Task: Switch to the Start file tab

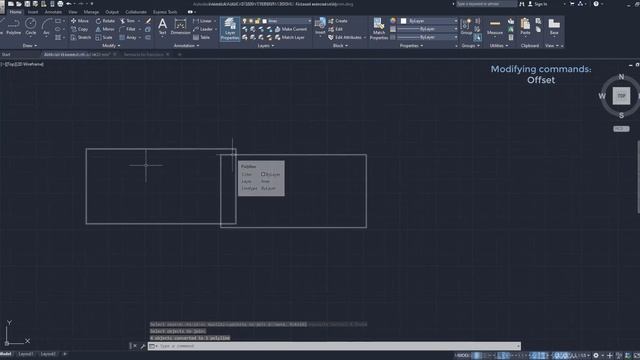Action: tap(6, 54)
